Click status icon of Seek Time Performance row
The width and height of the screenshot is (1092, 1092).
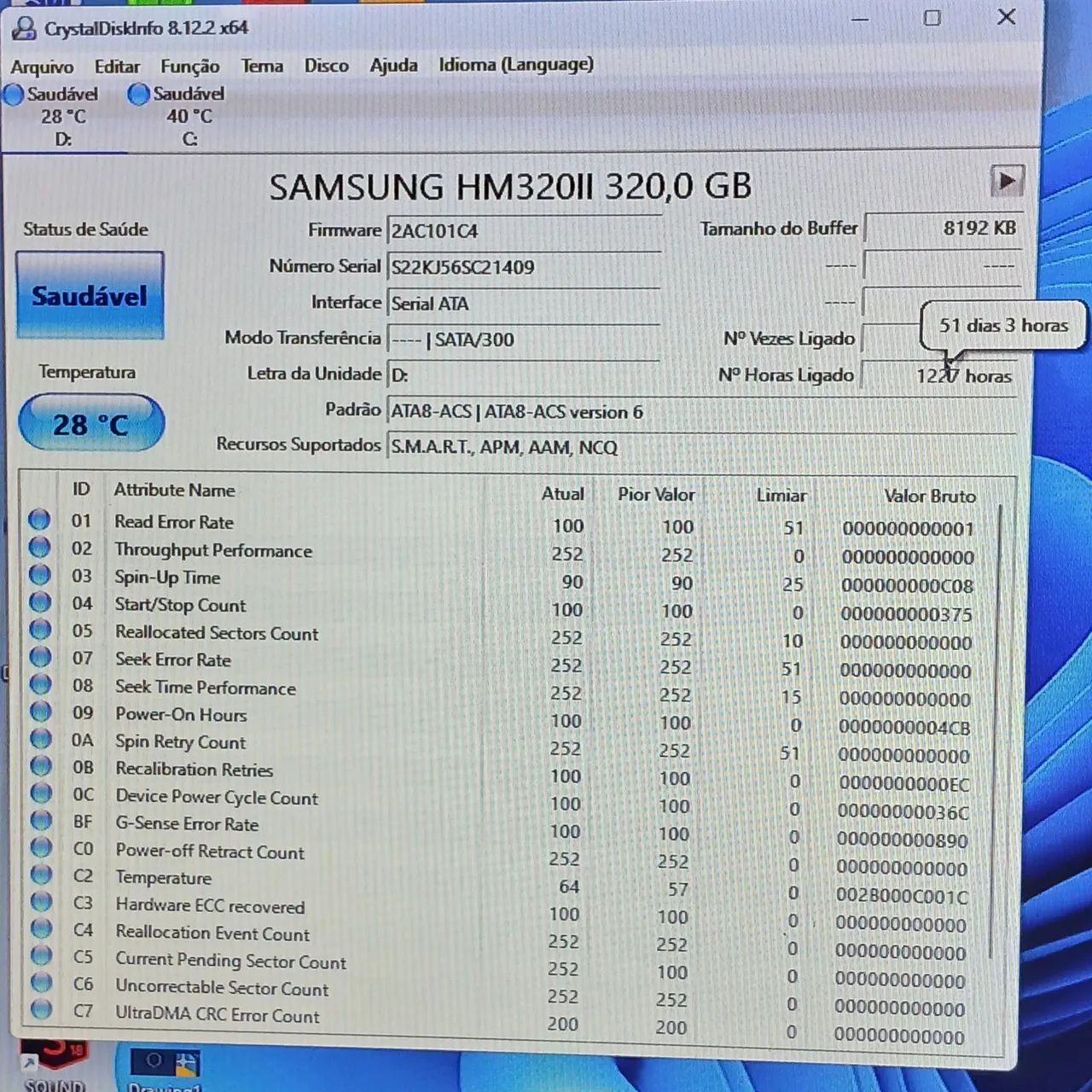40,683
